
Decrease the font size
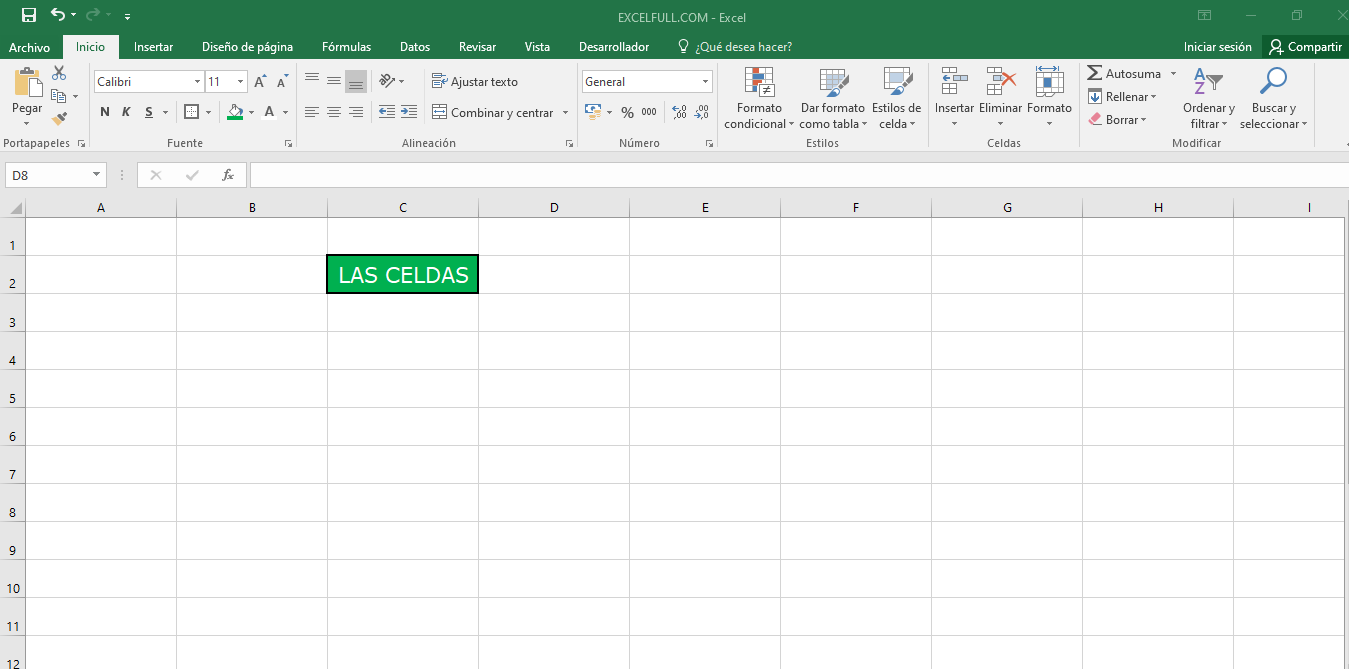(x=282, y=82)
